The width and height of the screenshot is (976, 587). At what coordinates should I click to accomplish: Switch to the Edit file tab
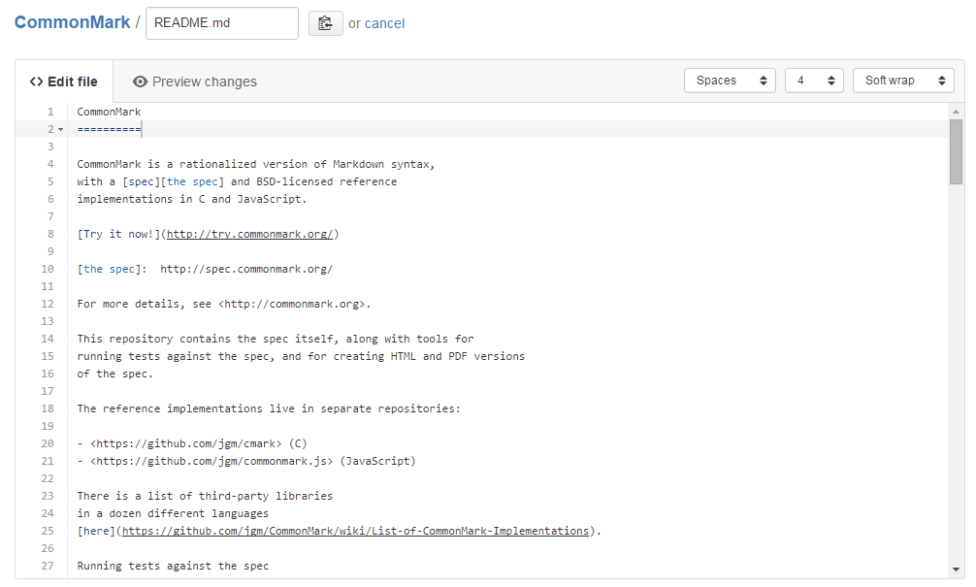64,82
